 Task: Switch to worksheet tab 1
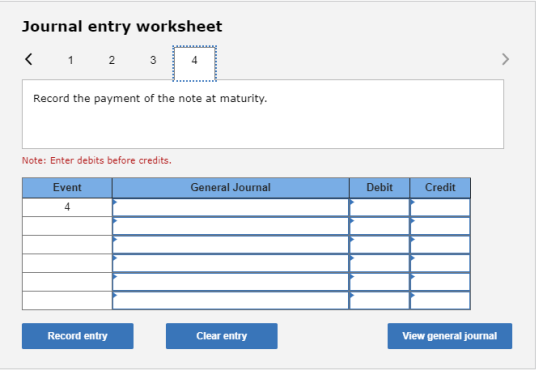tap(71, 60)
